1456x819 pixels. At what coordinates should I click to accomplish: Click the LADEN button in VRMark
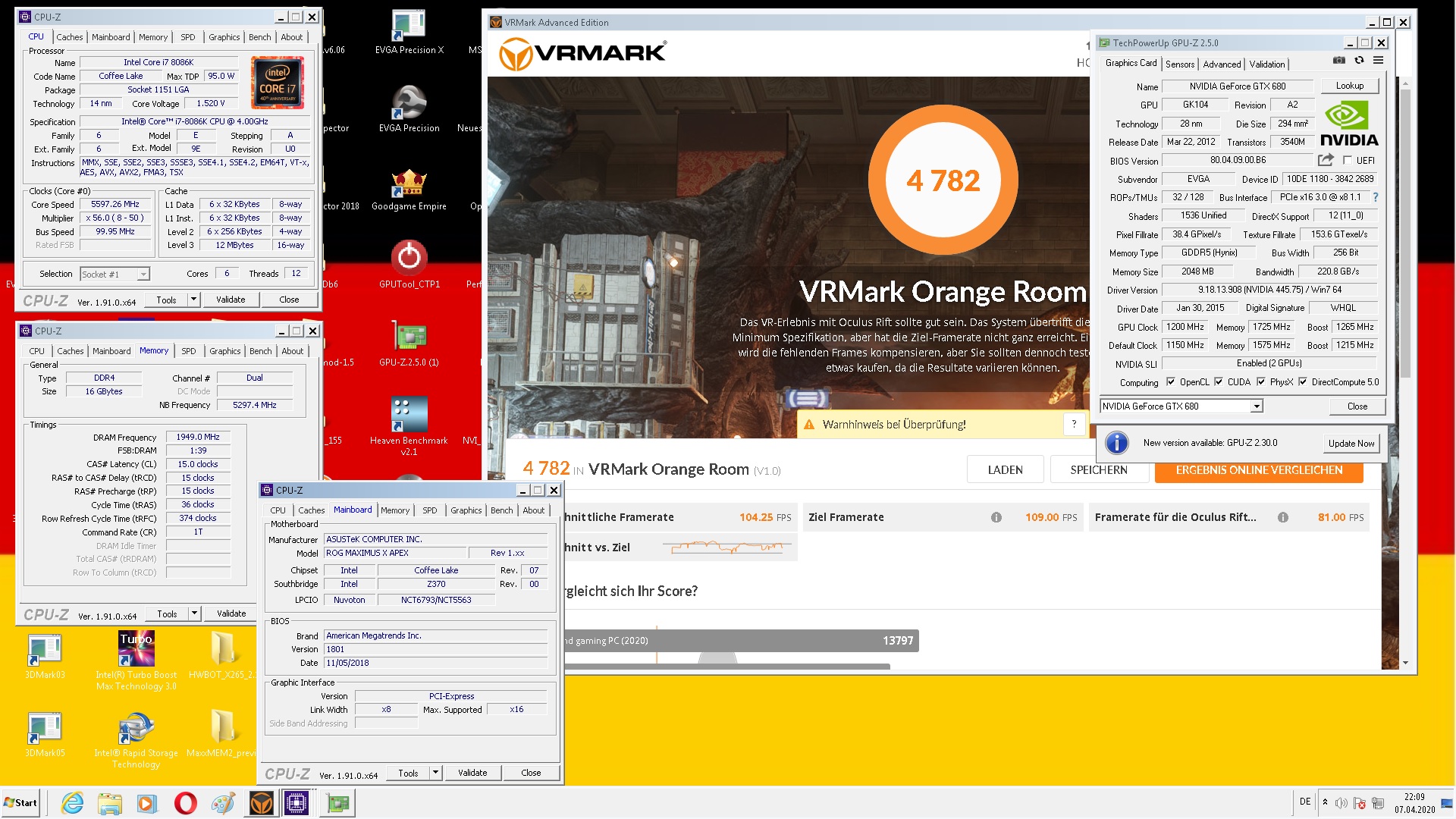click(x=1006, y=470)
